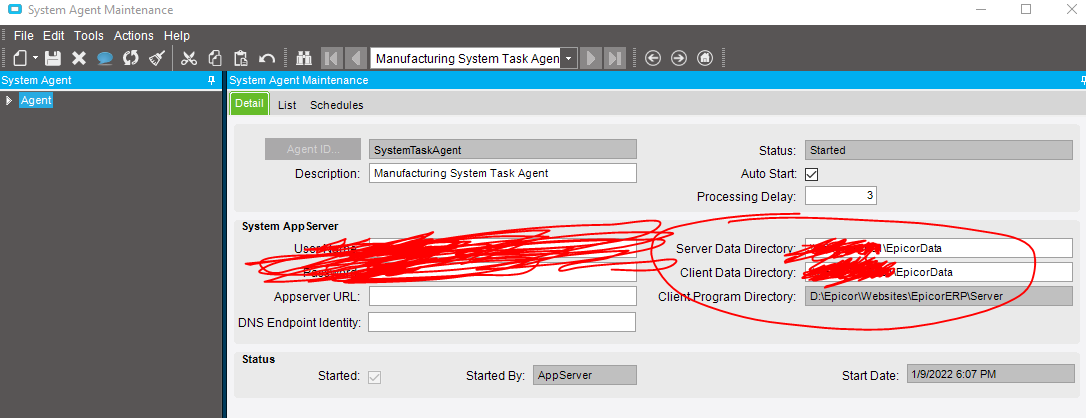Click the Start Date field
The height and width of the screenshot is (418, 1086).
coord(990,374)
